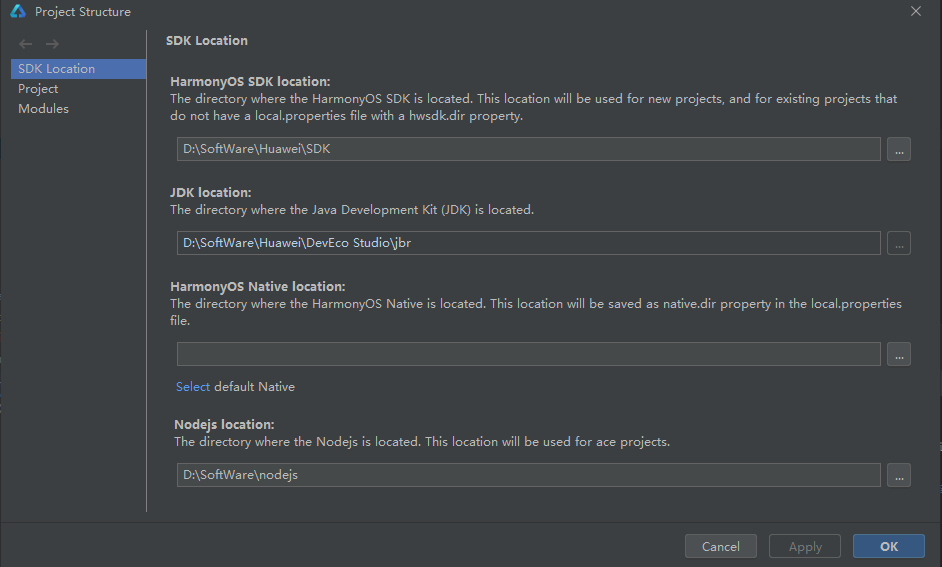
Task: Click the Apply button
Action: [805, 547]
